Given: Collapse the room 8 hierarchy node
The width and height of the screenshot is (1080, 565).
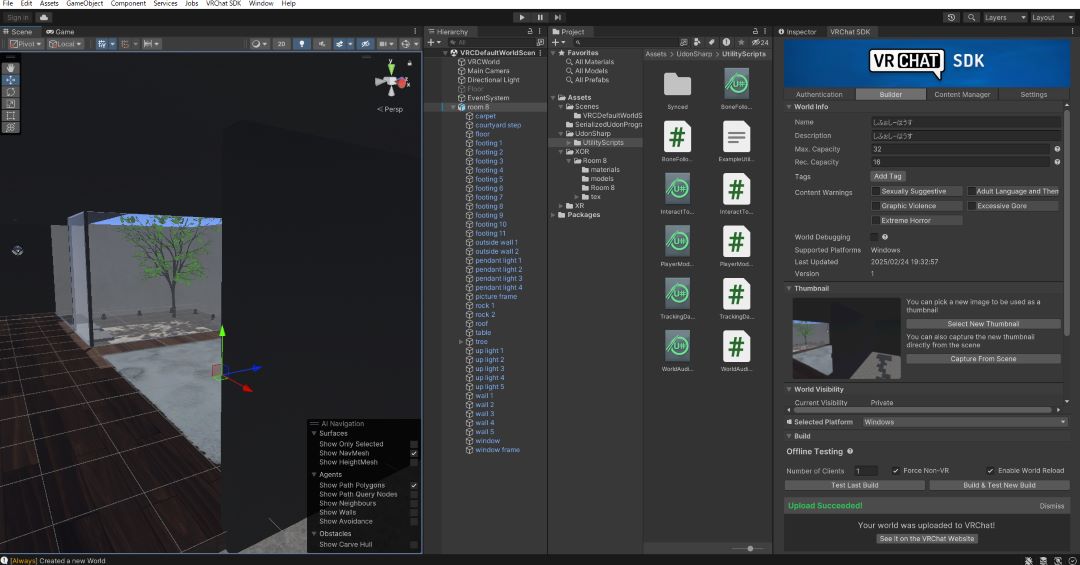Looking at the screenshot, I should click(x=453, y=107).
